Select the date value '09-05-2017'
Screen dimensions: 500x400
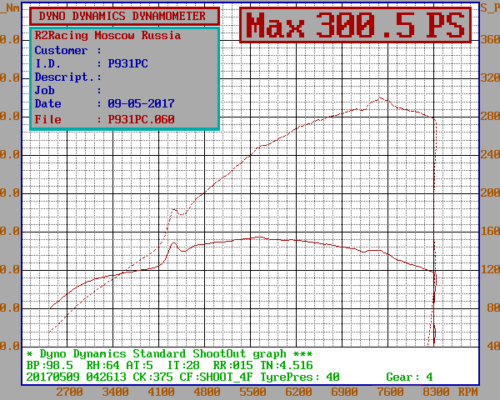(x=141, y=104)
